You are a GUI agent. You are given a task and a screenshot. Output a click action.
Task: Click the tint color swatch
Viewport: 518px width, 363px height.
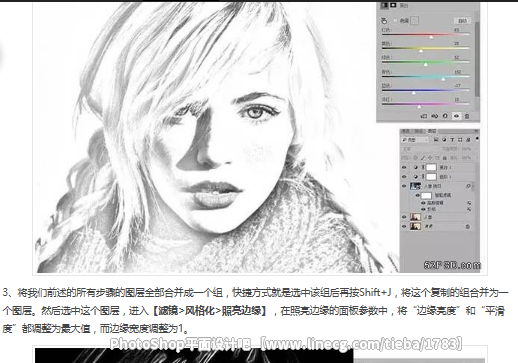pyautogui.click(x=414, y=21)
